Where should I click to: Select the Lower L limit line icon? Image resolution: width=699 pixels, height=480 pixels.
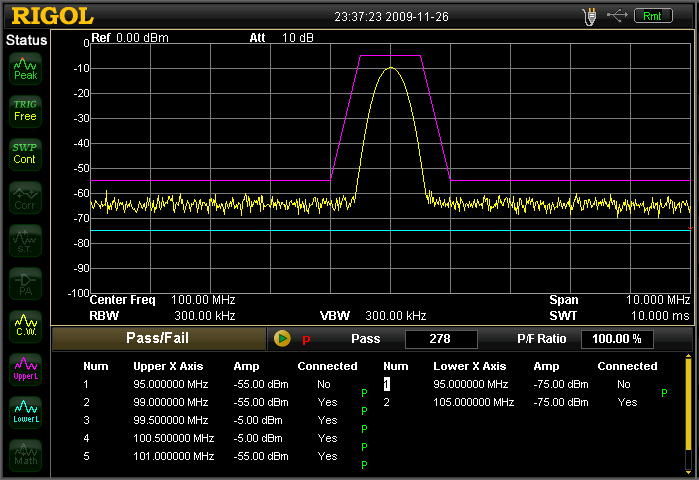pyautogui.click(x=25, y=412)
